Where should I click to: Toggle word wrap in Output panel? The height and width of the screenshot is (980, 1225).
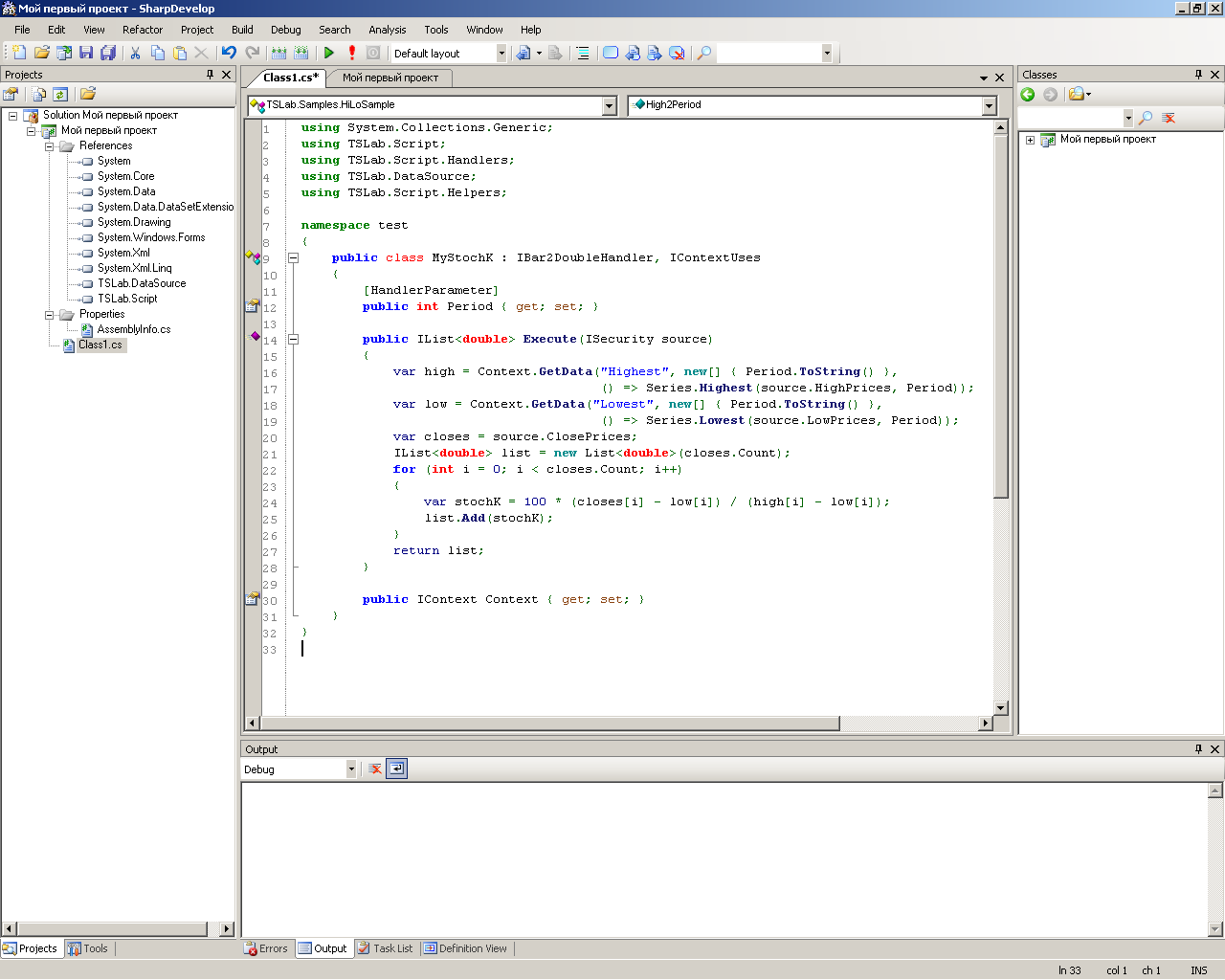pyautogui.click(x=397, y=768)
